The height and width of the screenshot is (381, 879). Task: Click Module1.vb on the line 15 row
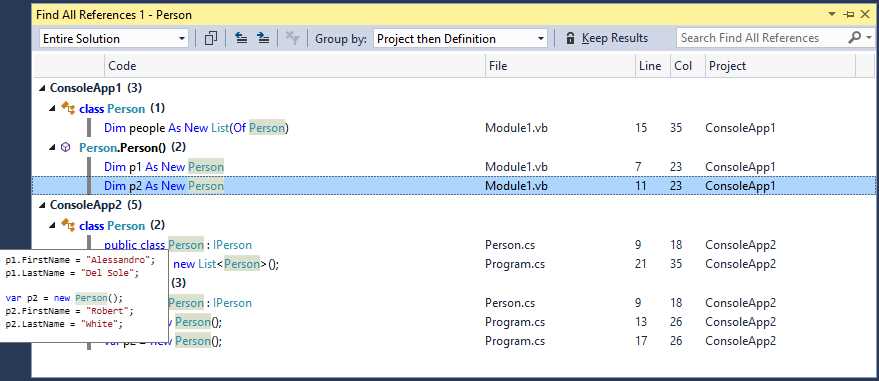516,128
